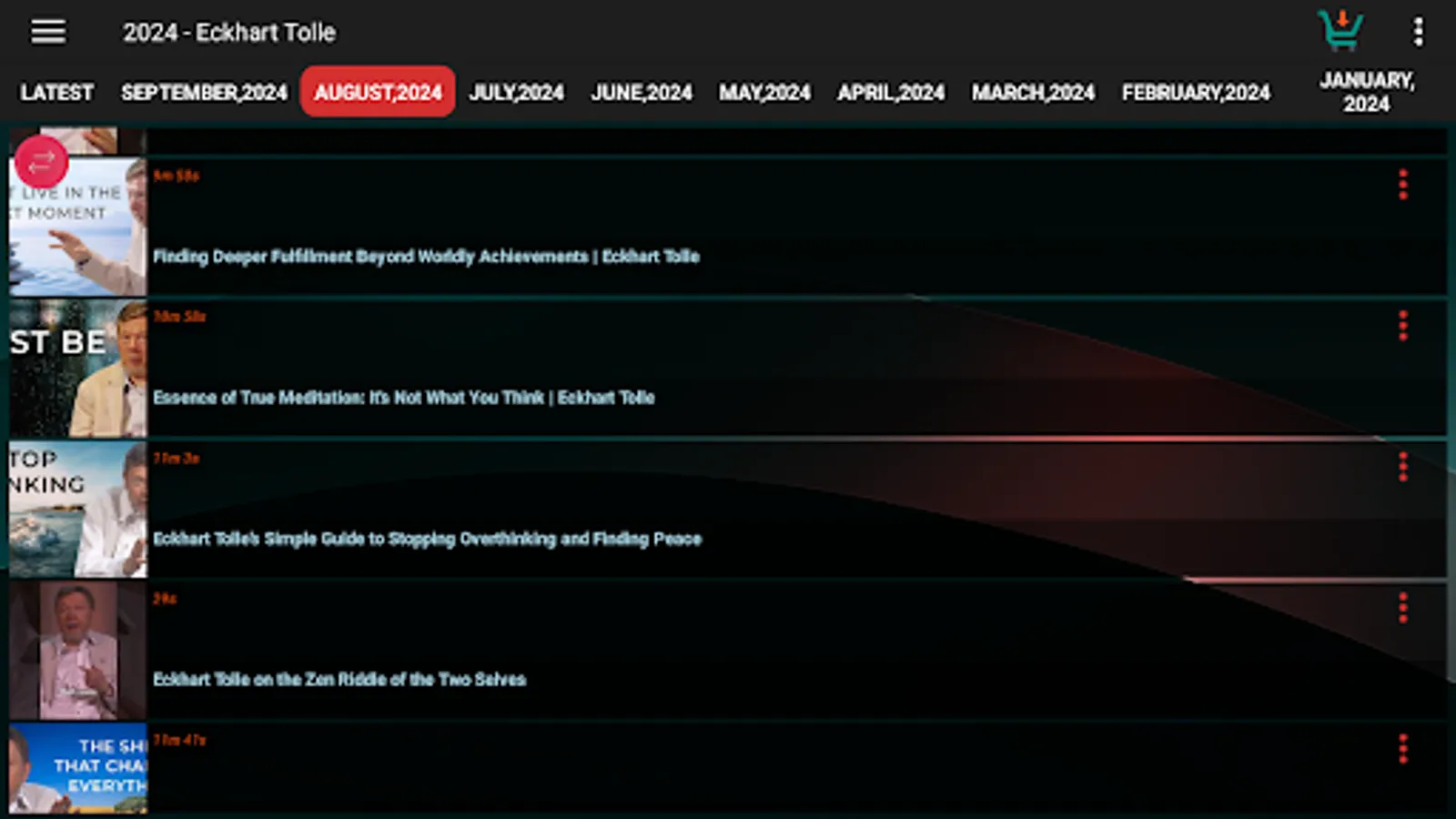Open the hamburger navigation menu
1456x819 pixels.
48,32
